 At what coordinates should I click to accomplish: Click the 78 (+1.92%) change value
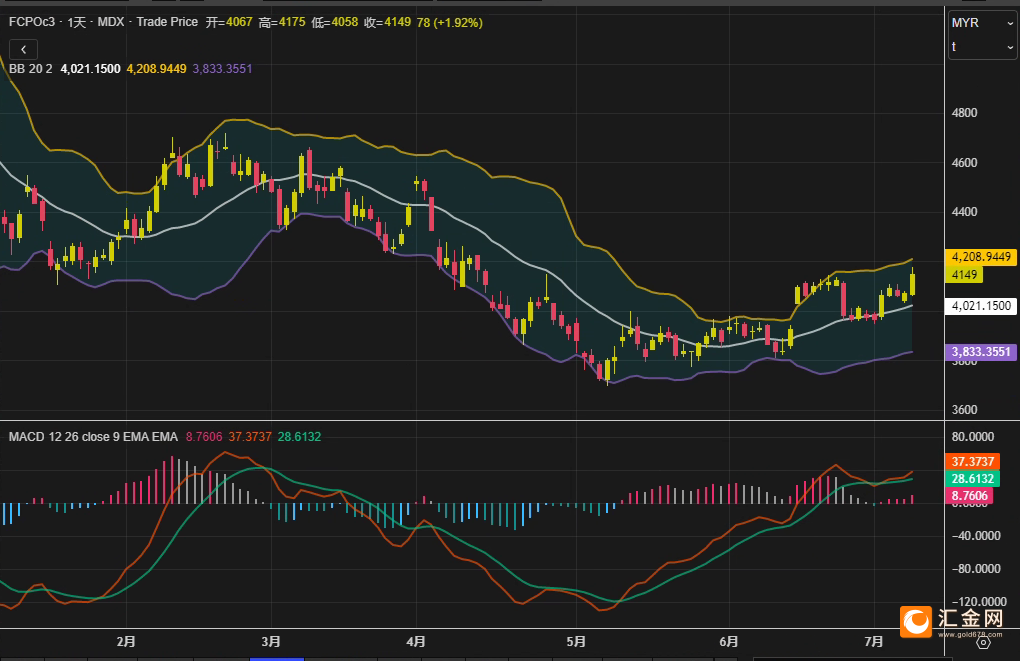click(450, 22)
